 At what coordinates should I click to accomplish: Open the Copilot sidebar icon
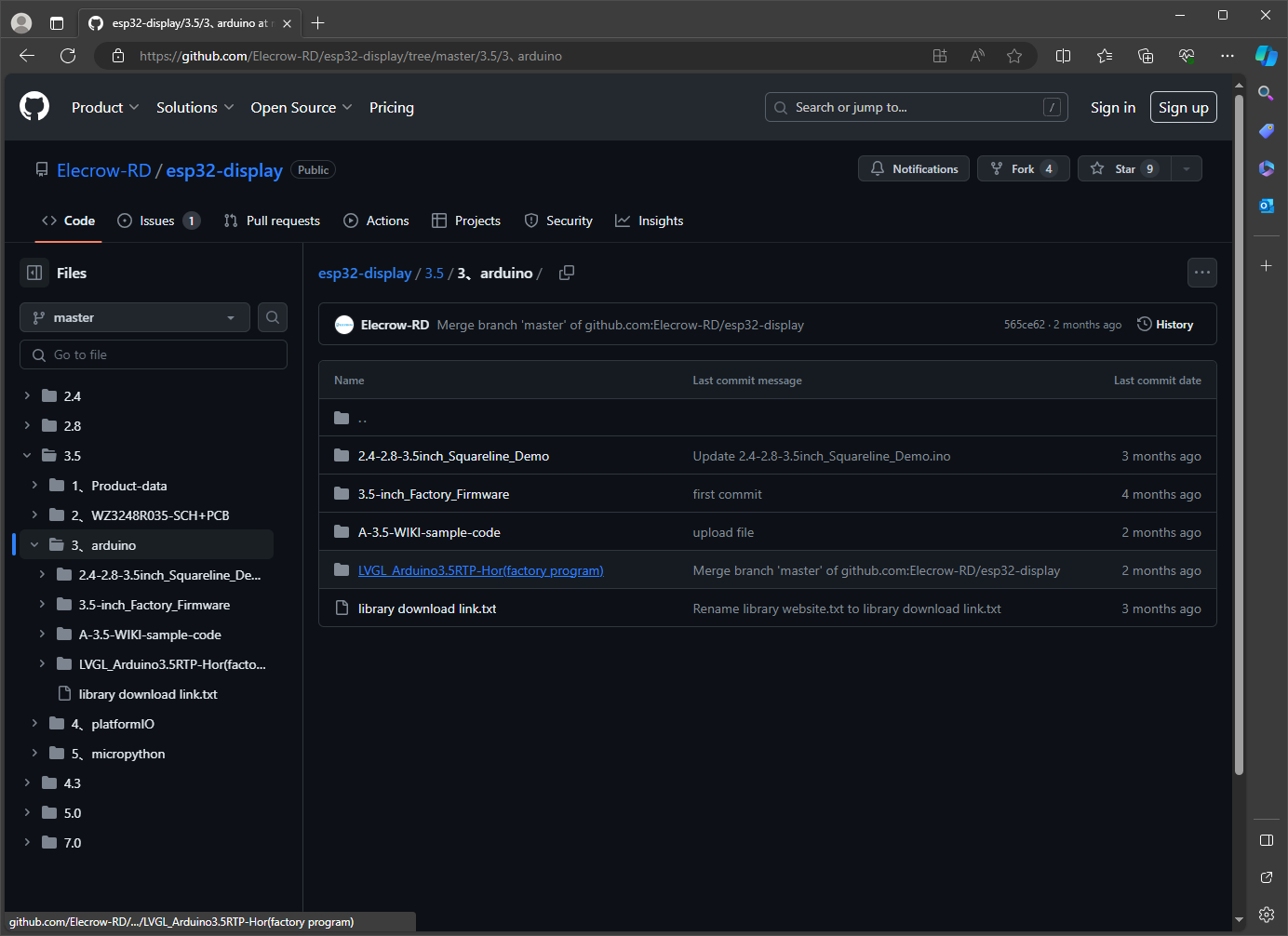[x=1267, y=56]
